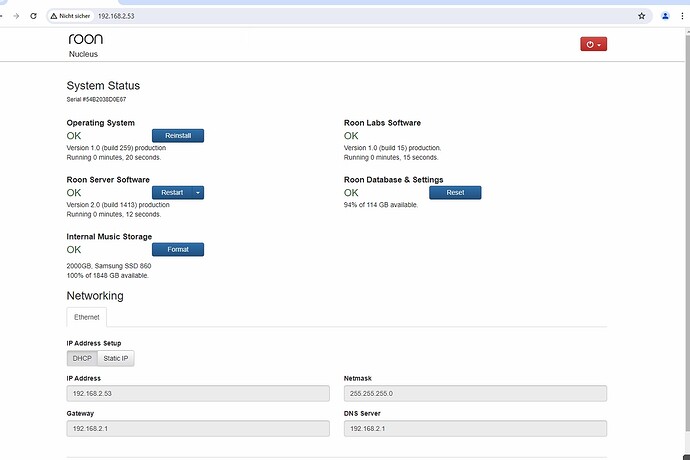The height and width of the screenshot is (460, 690).
Task: Reinstall the Operating System
Action: click(x=178, y=136)
